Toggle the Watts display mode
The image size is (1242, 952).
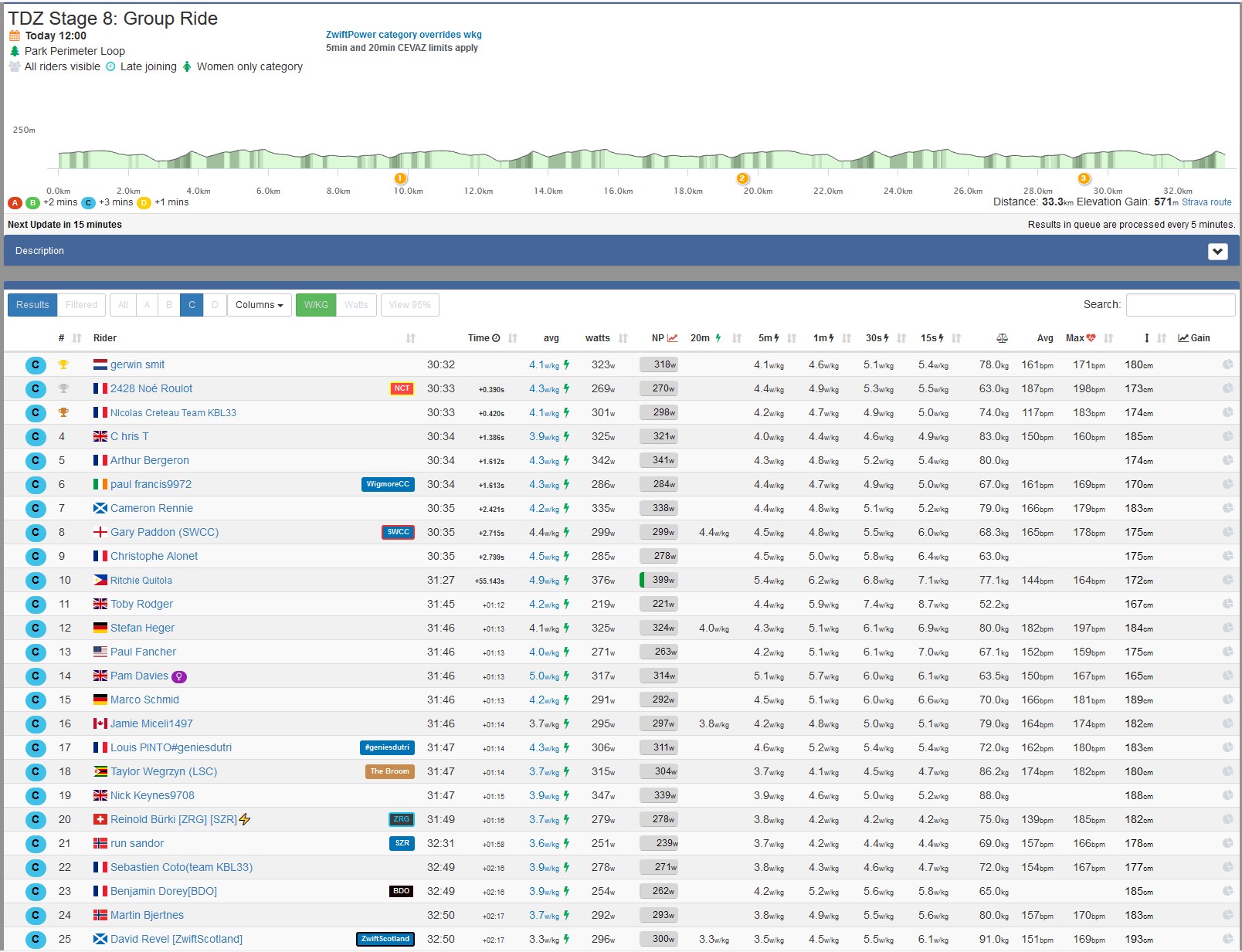[x=356, y=305]
